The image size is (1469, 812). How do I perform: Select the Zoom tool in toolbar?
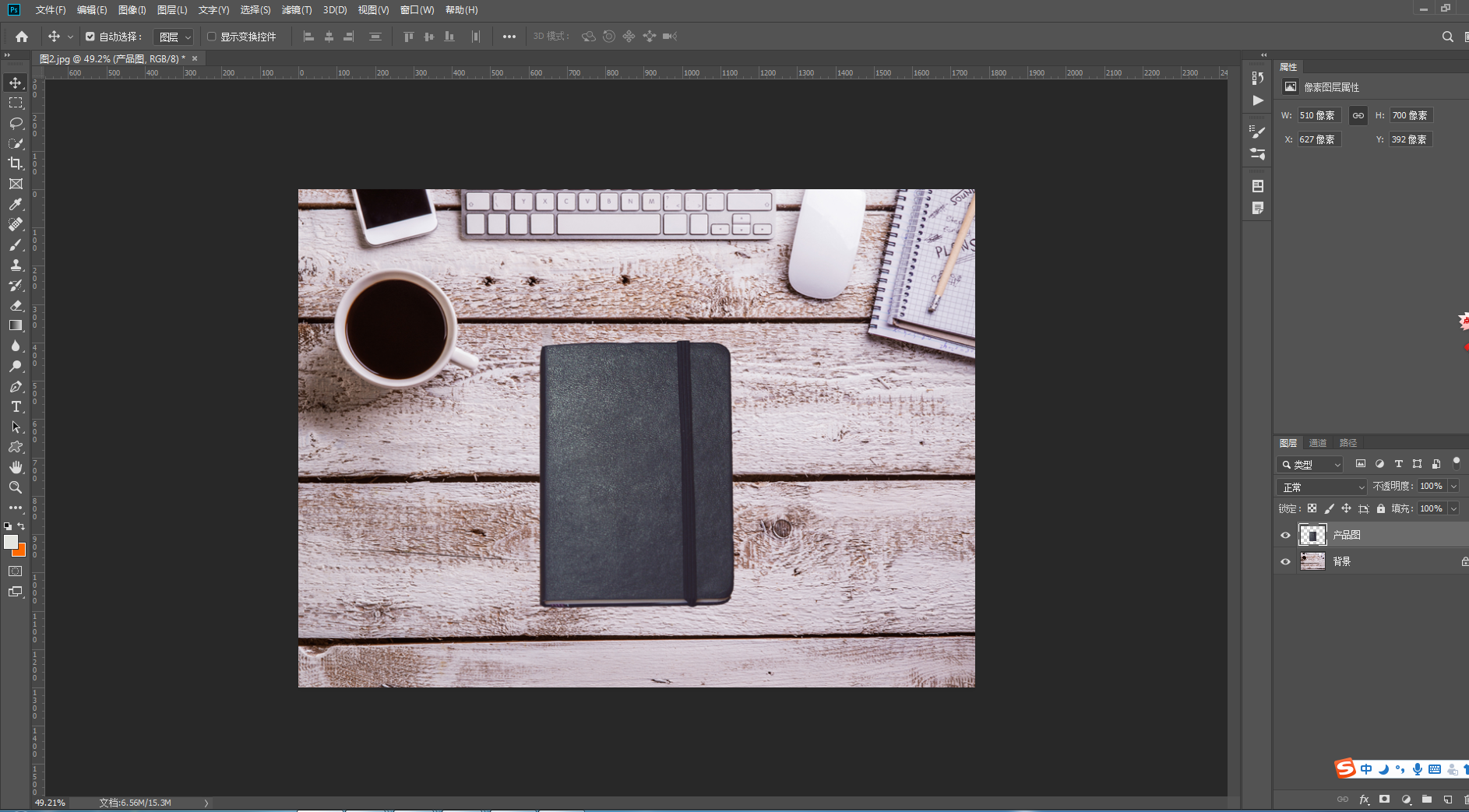point(16,487)
